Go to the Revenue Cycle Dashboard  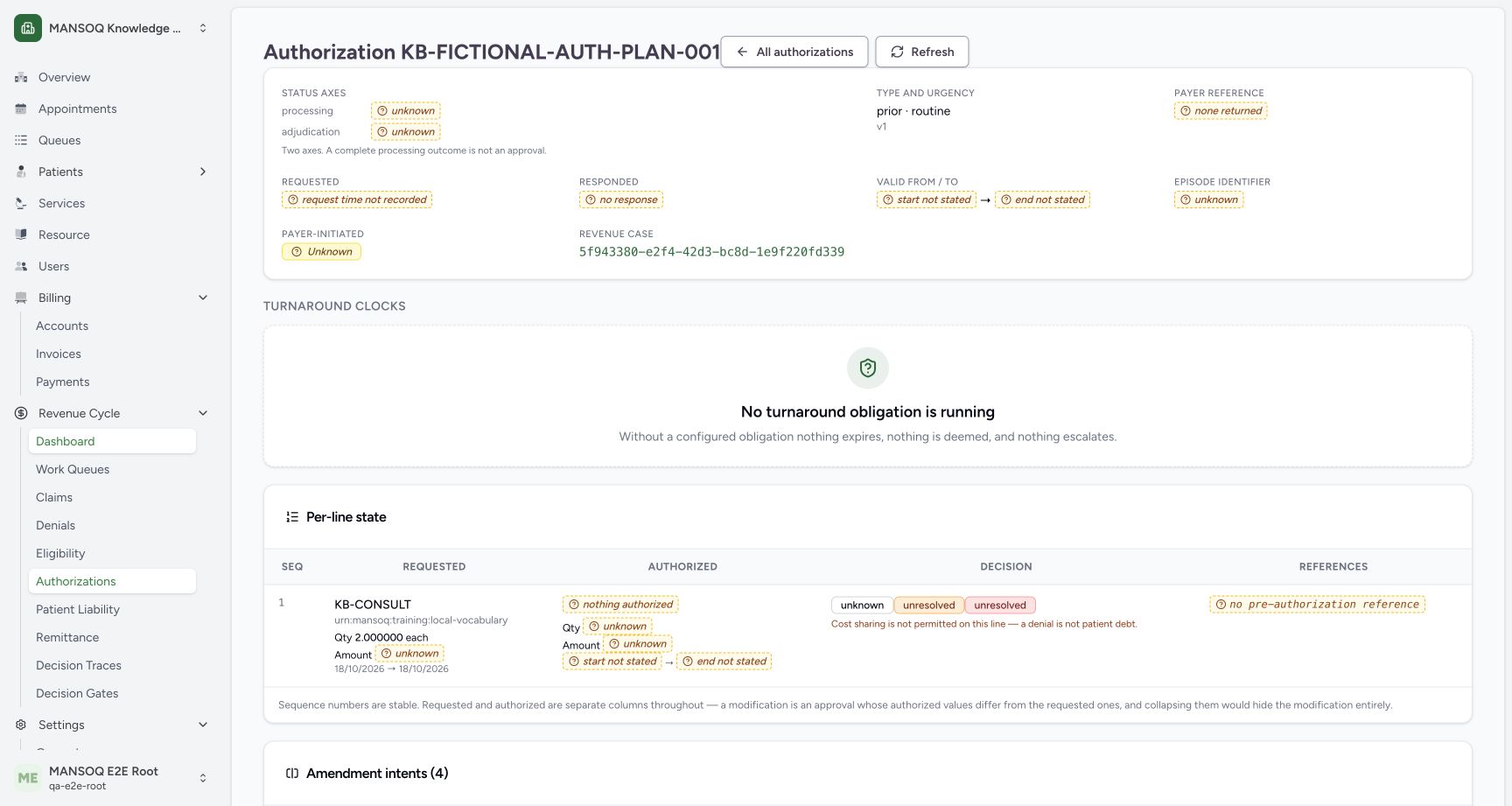click(x=112, y=441)
